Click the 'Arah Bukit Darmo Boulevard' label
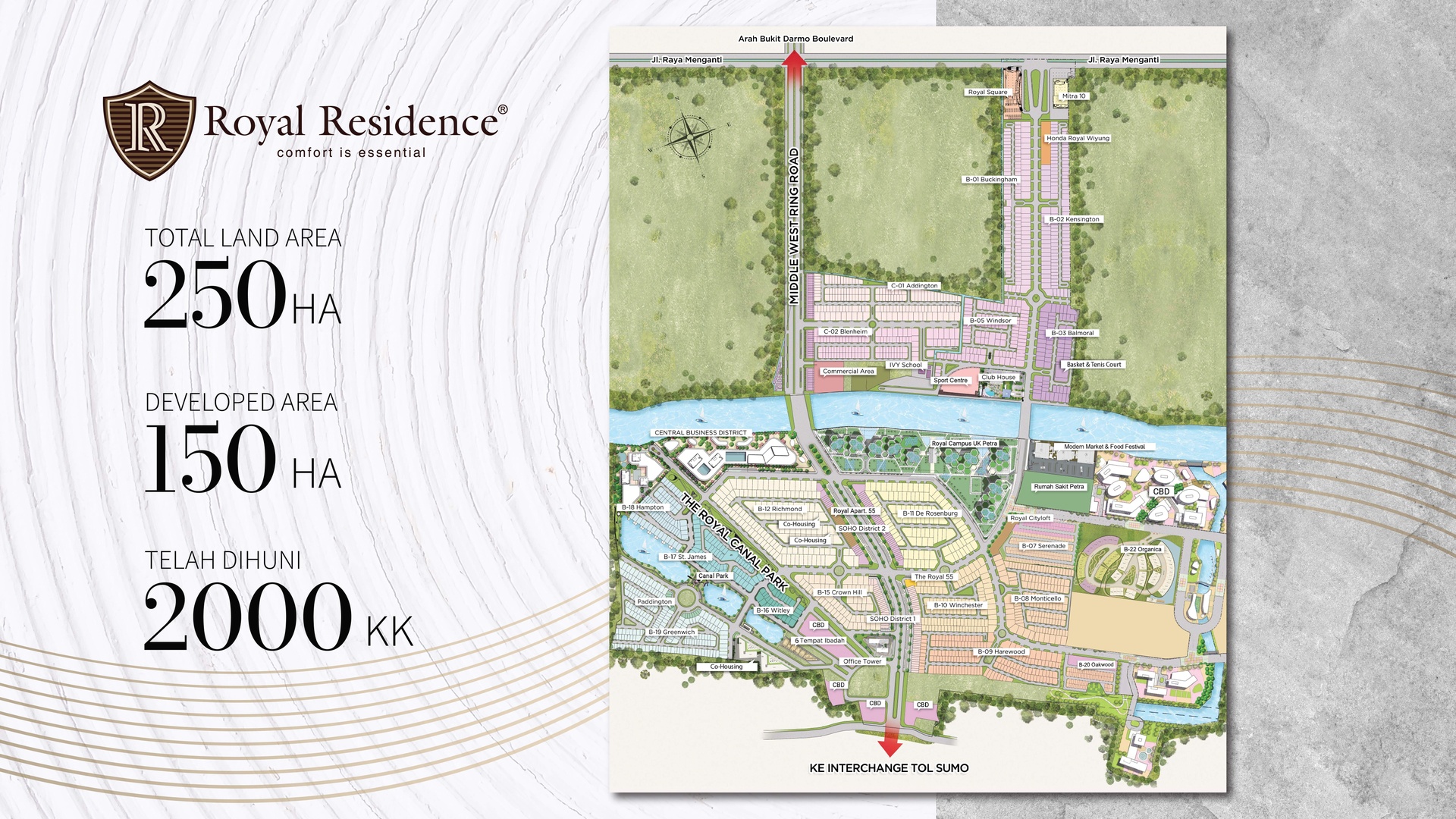 (795, 39)
